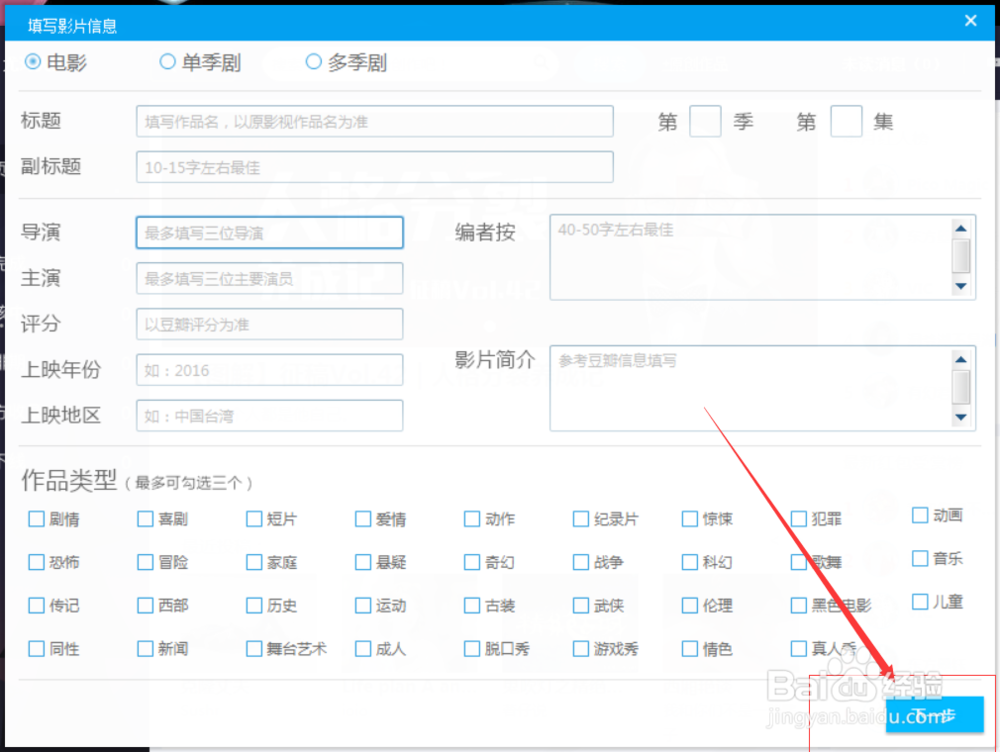
Task: Click the 导演 director input field
Action: [x=269, y=232]
